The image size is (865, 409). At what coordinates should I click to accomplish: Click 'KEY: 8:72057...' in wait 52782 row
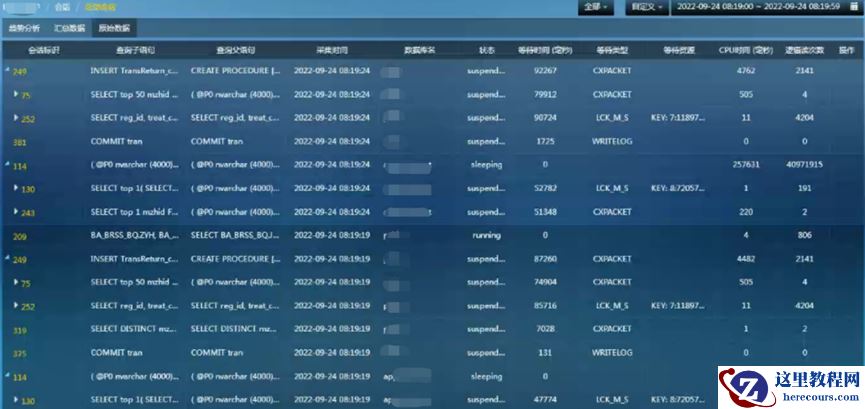click(x=678, y=188)
